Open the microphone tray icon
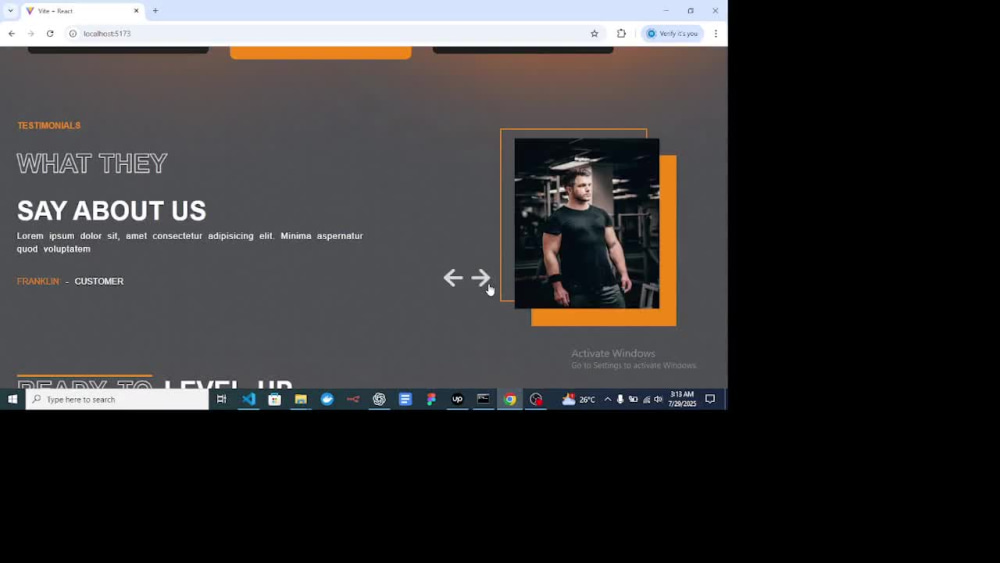 (620, 399)
